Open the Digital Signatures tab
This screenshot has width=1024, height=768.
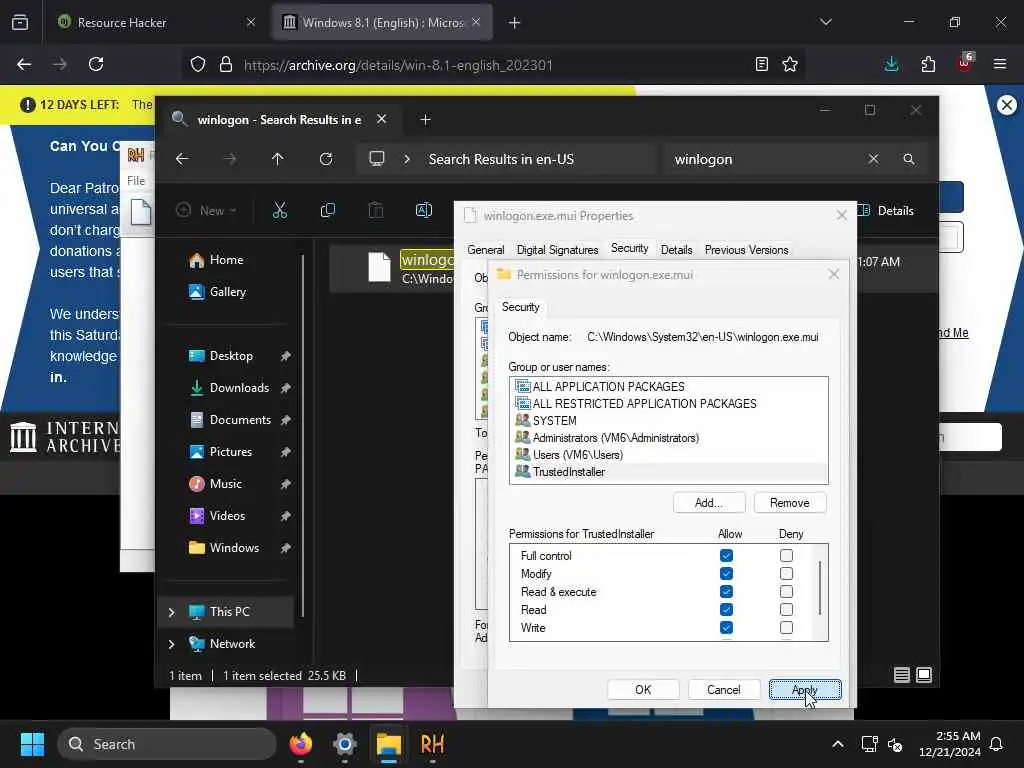(557, 250)
